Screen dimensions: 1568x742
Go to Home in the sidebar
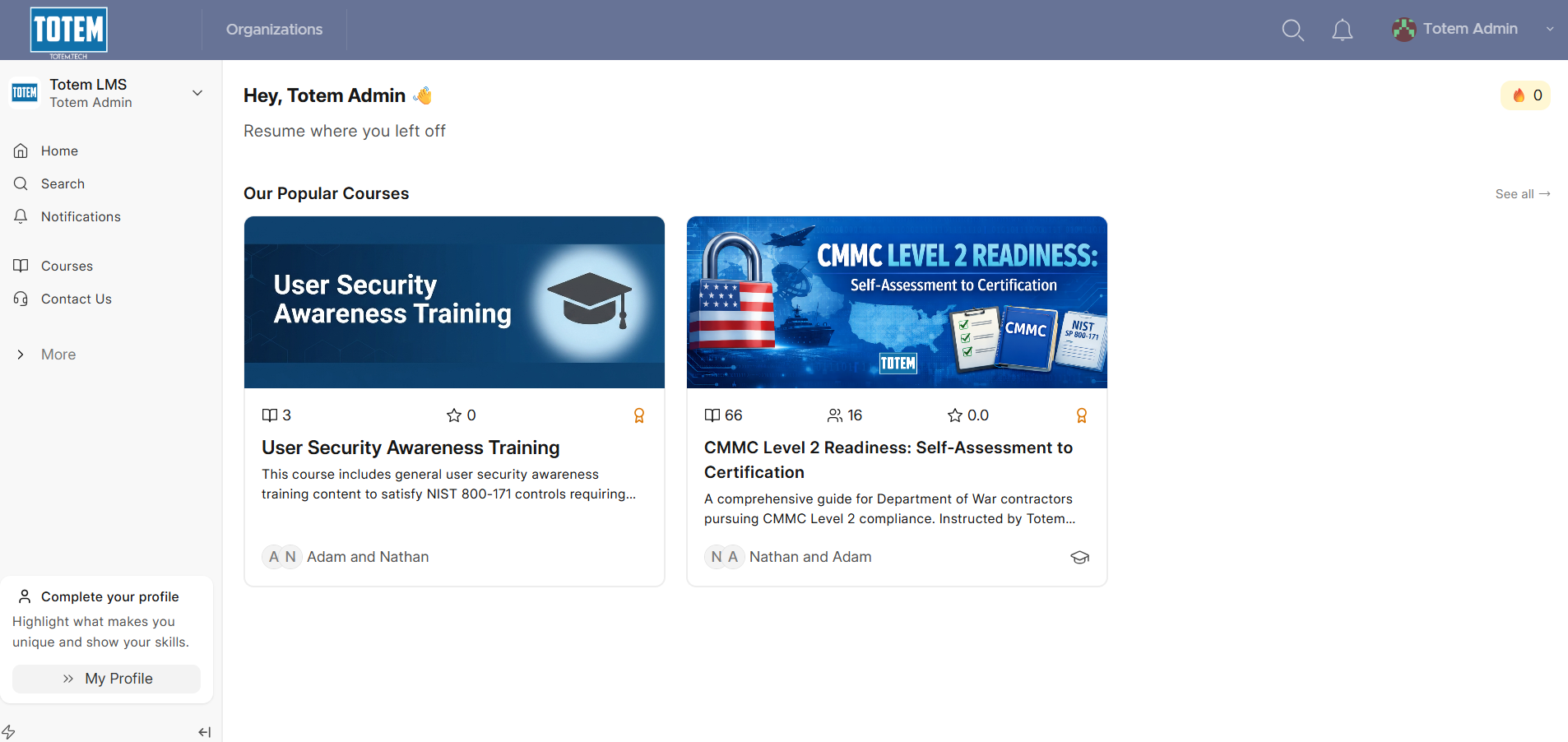[x=59, y=151]
